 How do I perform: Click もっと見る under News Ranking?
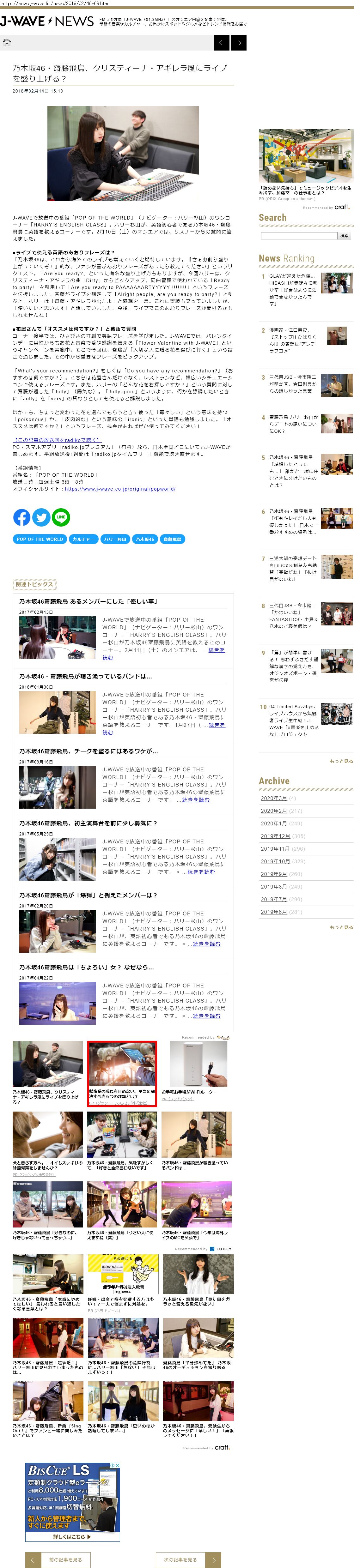coord(341,762)
